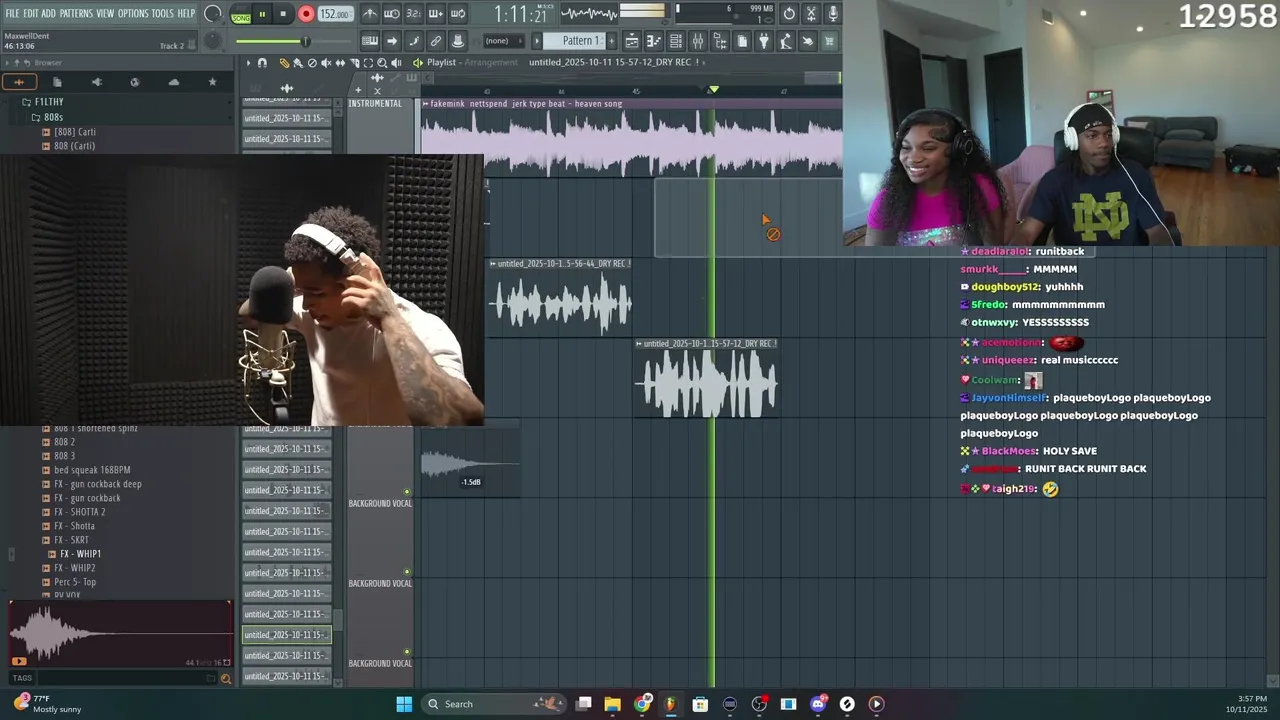Screen dimensions: 1280x720
Task: Toggle the playlist snap magnet icon
Action: (x=262, y=63)
